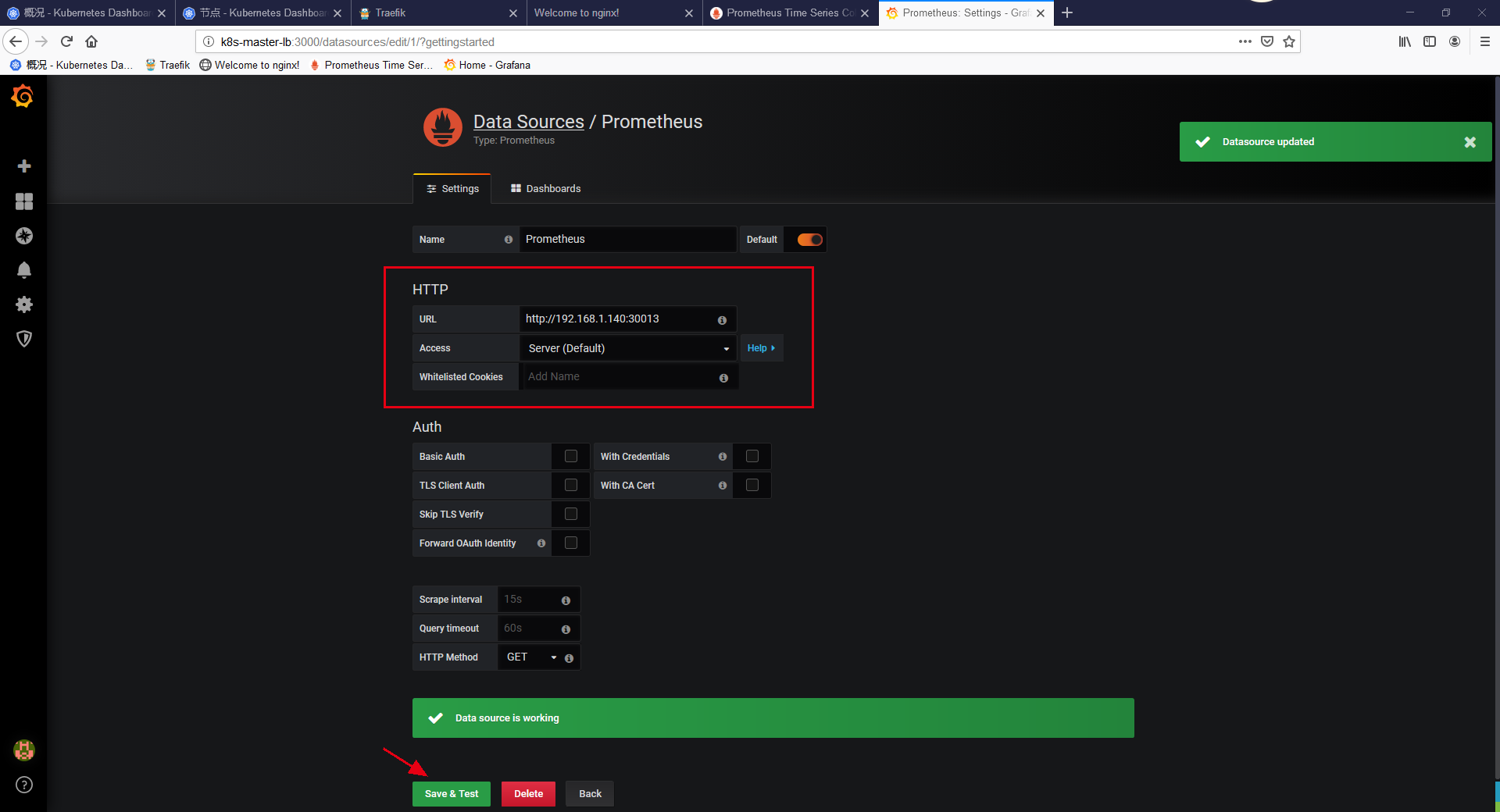Open Firefox library icon
Image resolution: width=1500 pixels, height=812 pixels.
pos(1405,41)
